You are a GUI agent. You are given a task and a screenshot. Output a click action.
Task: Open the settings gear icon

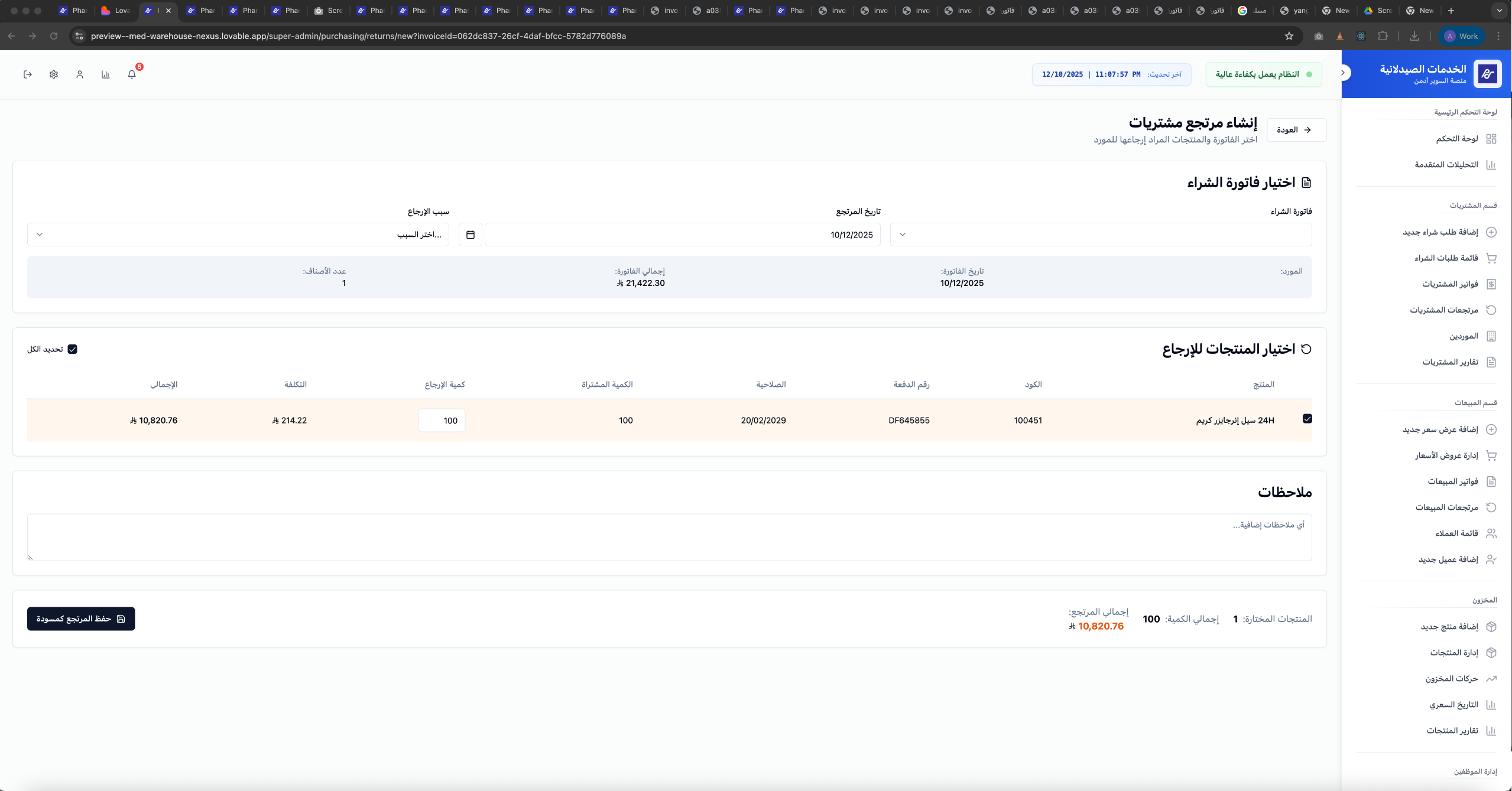click(x=54, y=74)
